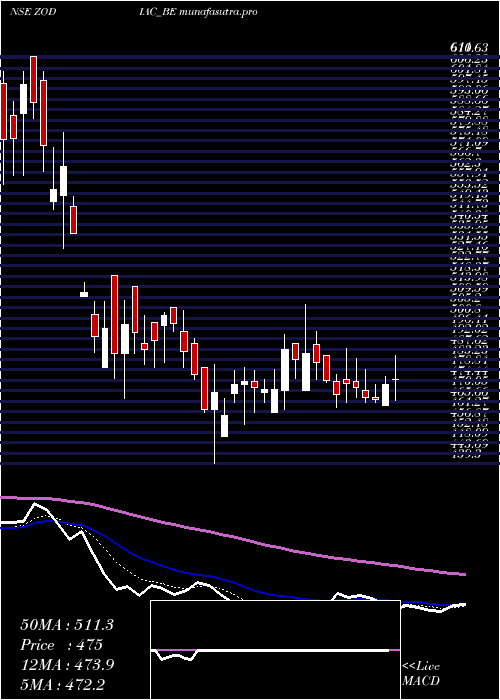Click the "50MA : 511.3" readout
Image resolution: width=500 pixels, height=700 pixels.
(66, 625)
